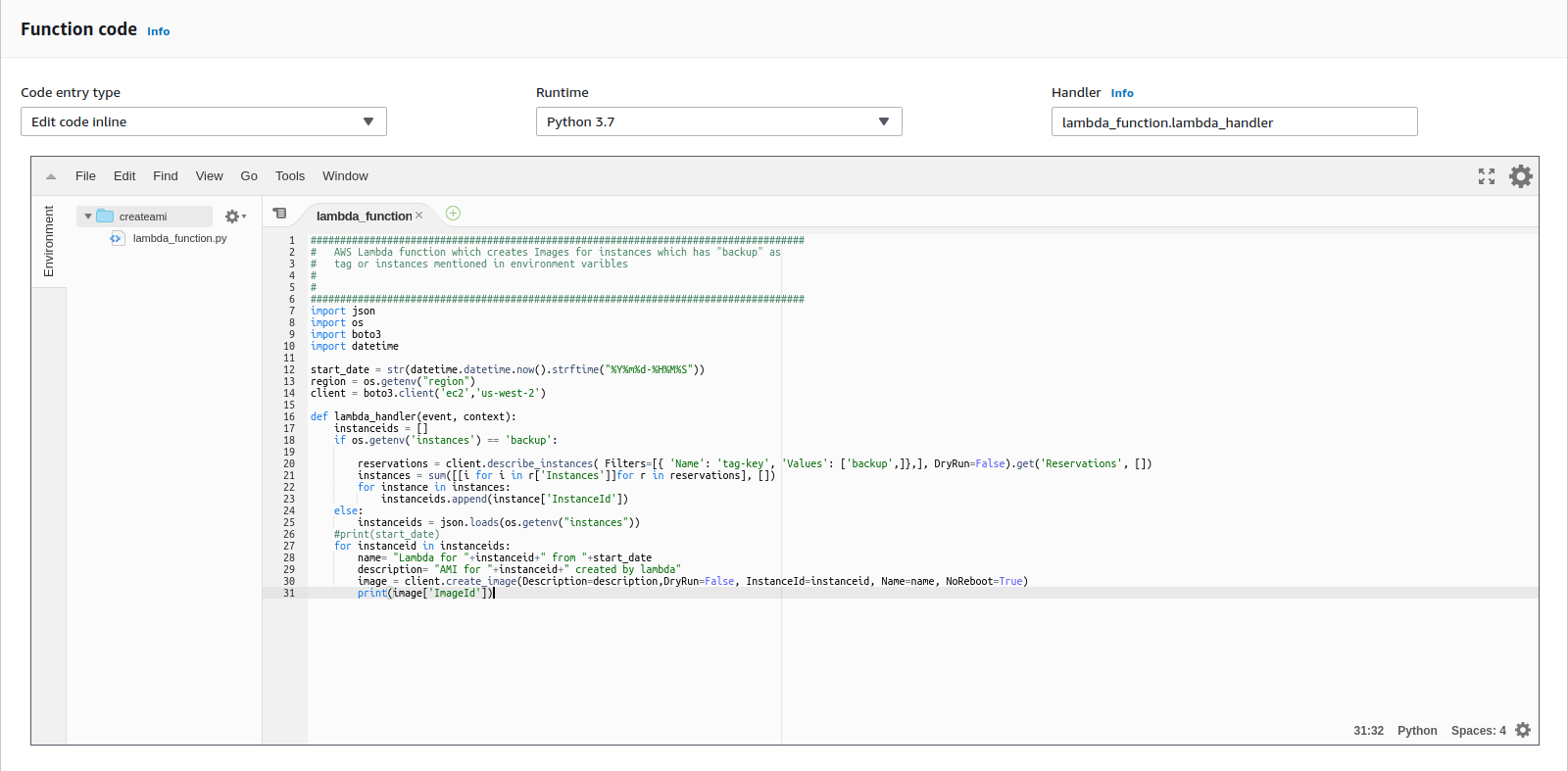Open the Tools menu
This screenshot has width=1568, height=771.
point(290,176)
